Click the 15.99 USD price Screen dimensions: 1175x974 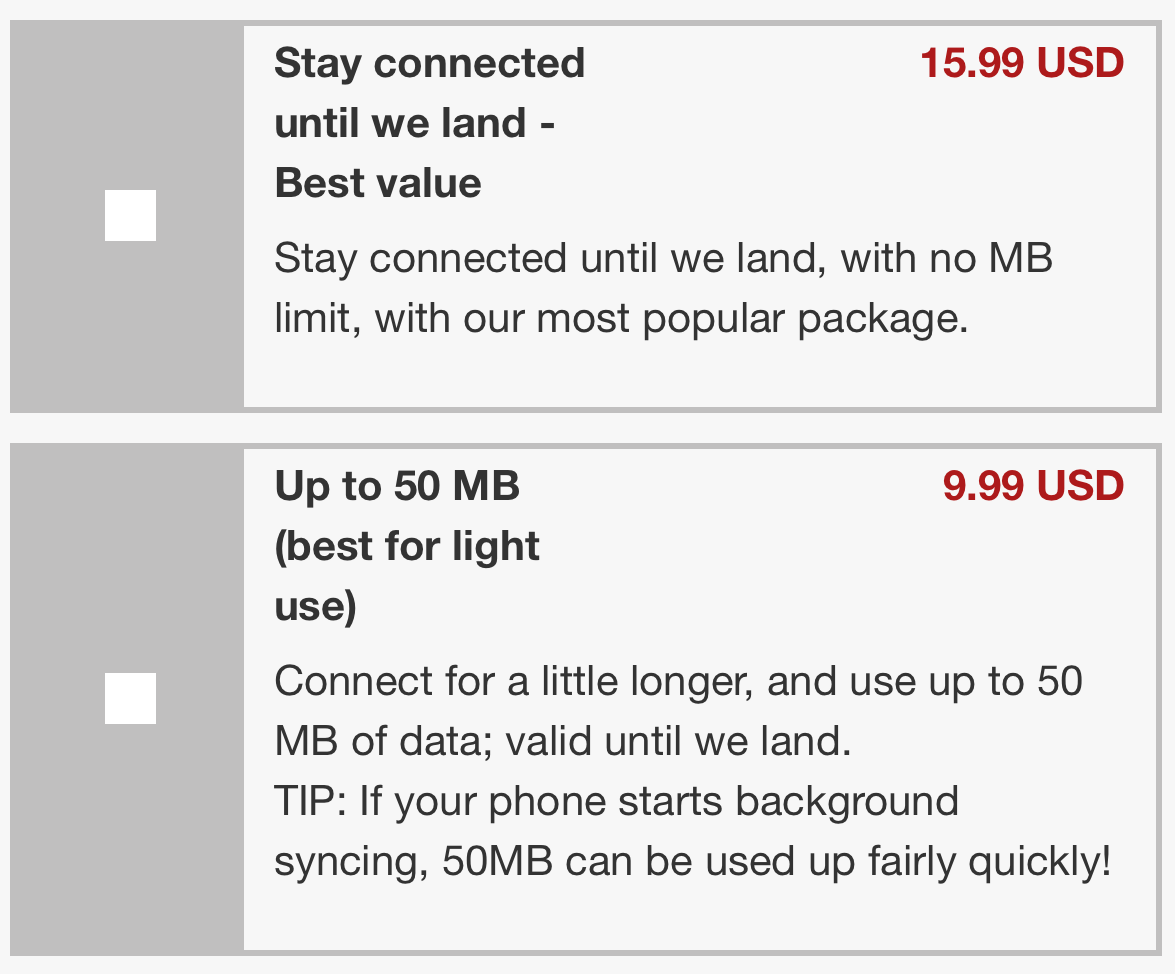coord(1021,63)
